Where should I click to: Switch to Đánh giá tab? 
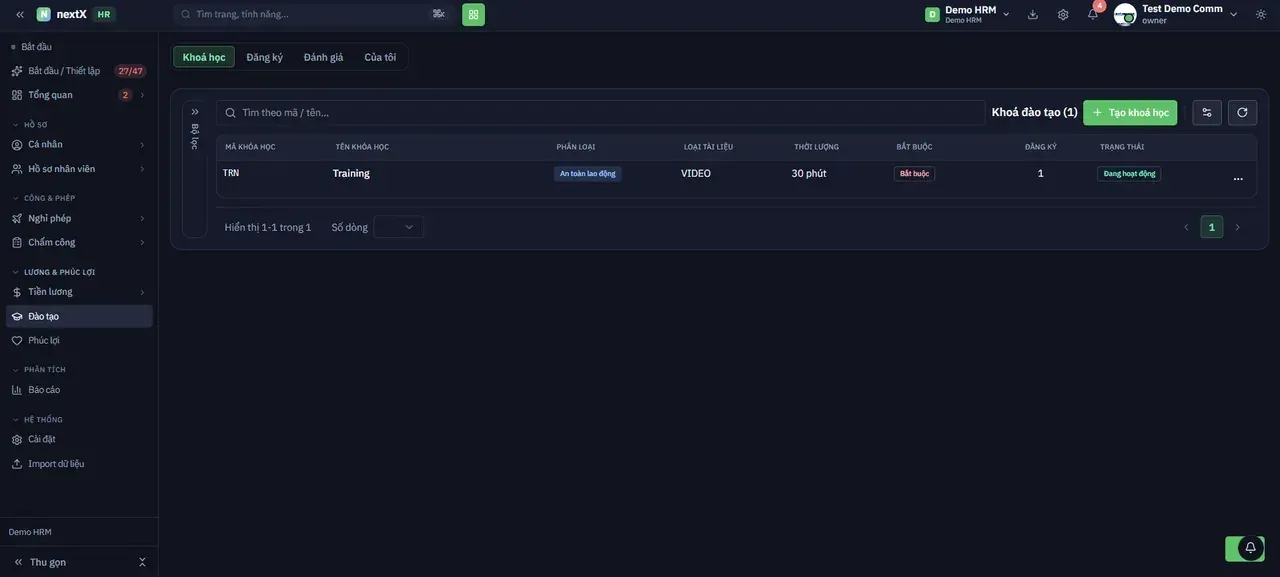click(323, 57)
